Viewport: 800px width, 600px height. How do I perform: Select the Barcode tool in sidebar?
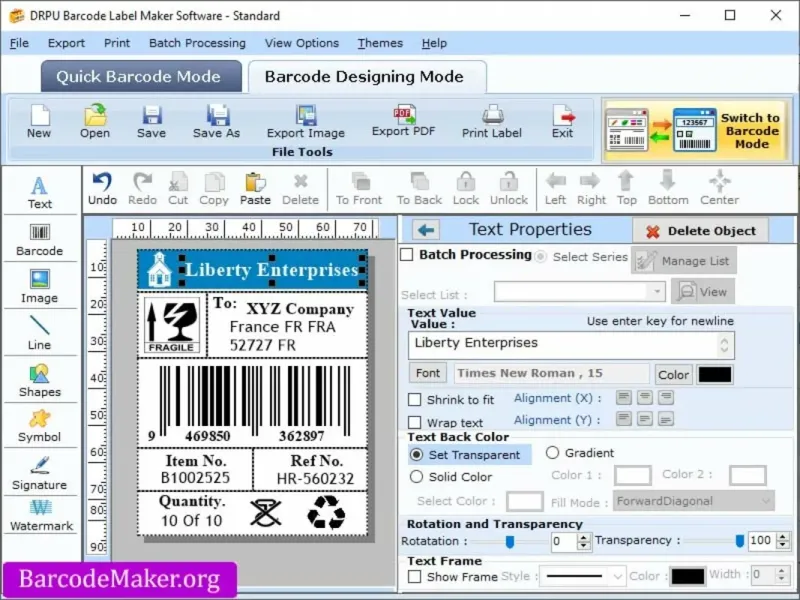point(40,240)
